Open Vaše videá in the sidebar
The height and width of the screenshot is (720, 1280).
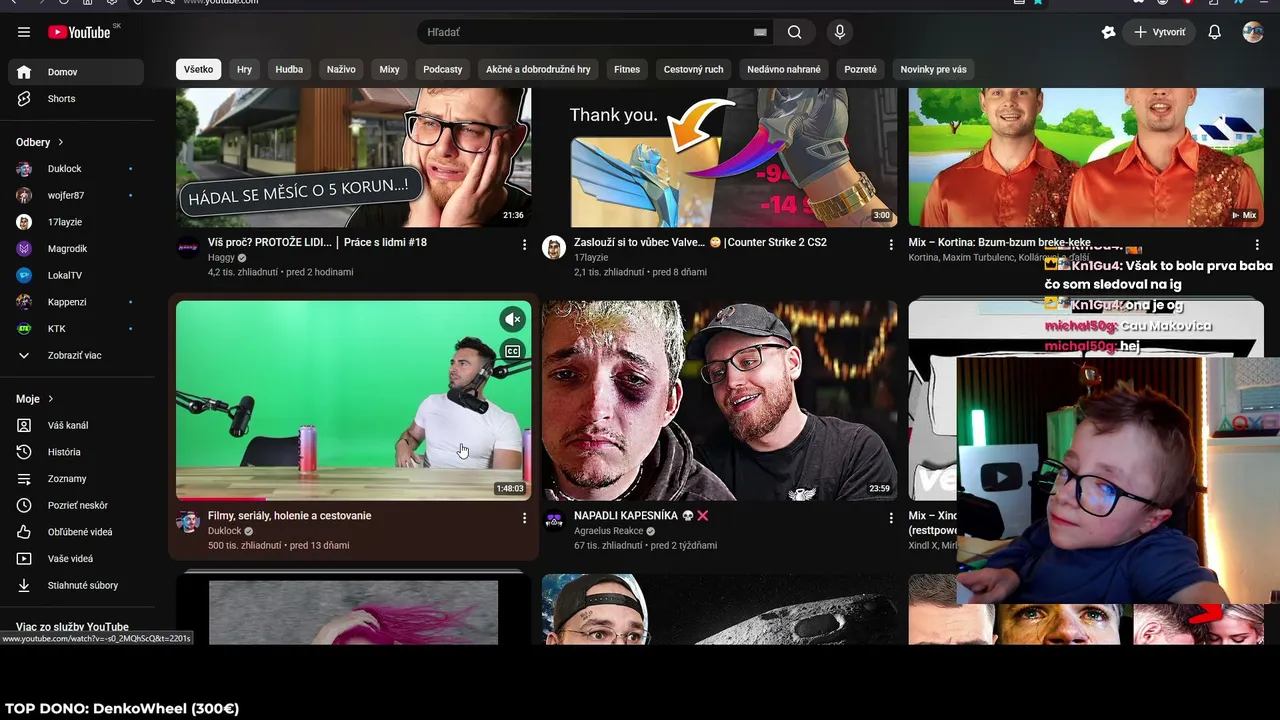(76, 559)
